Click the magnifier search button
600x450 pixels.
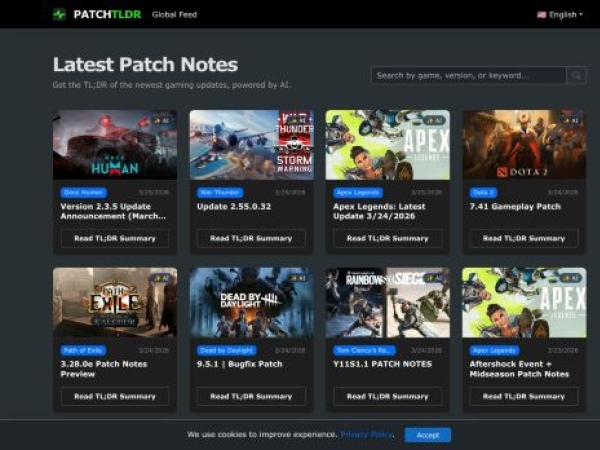(576, 75)
